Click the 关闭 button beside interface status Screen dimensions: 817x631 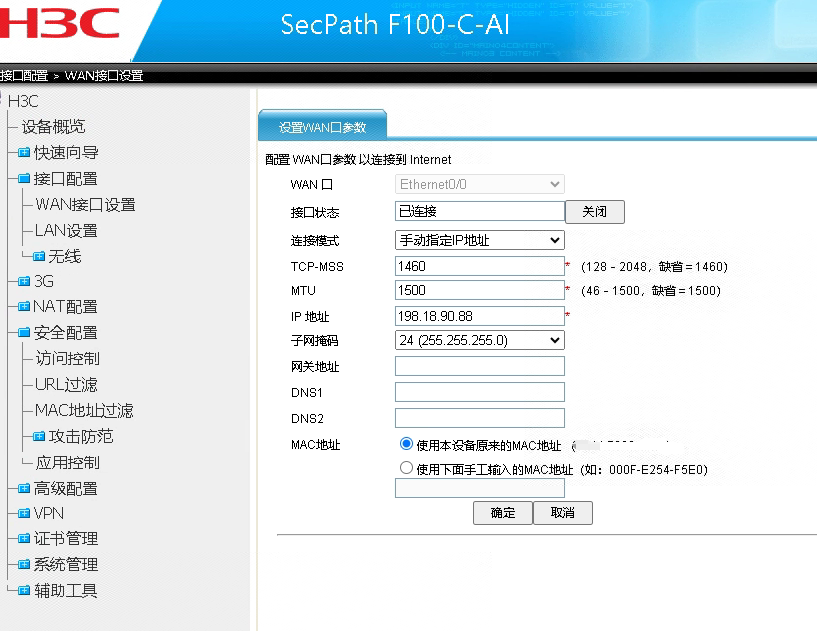pos(595,212)
